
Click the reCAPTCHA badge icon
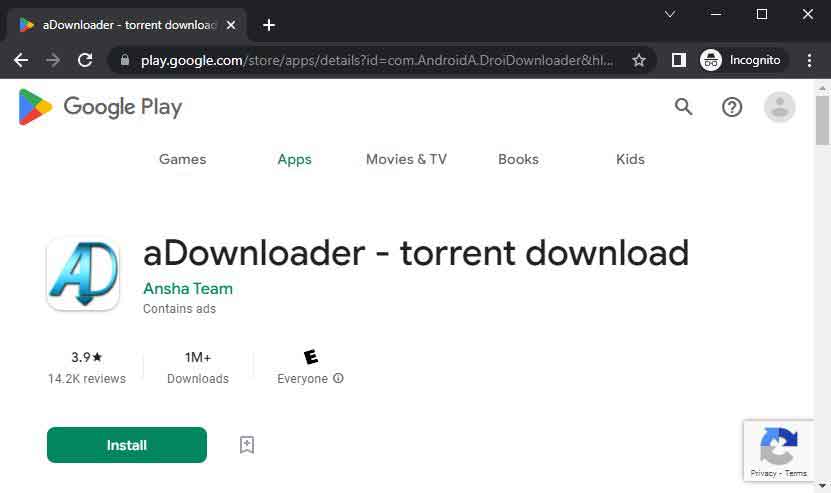[x=779, y=446]
